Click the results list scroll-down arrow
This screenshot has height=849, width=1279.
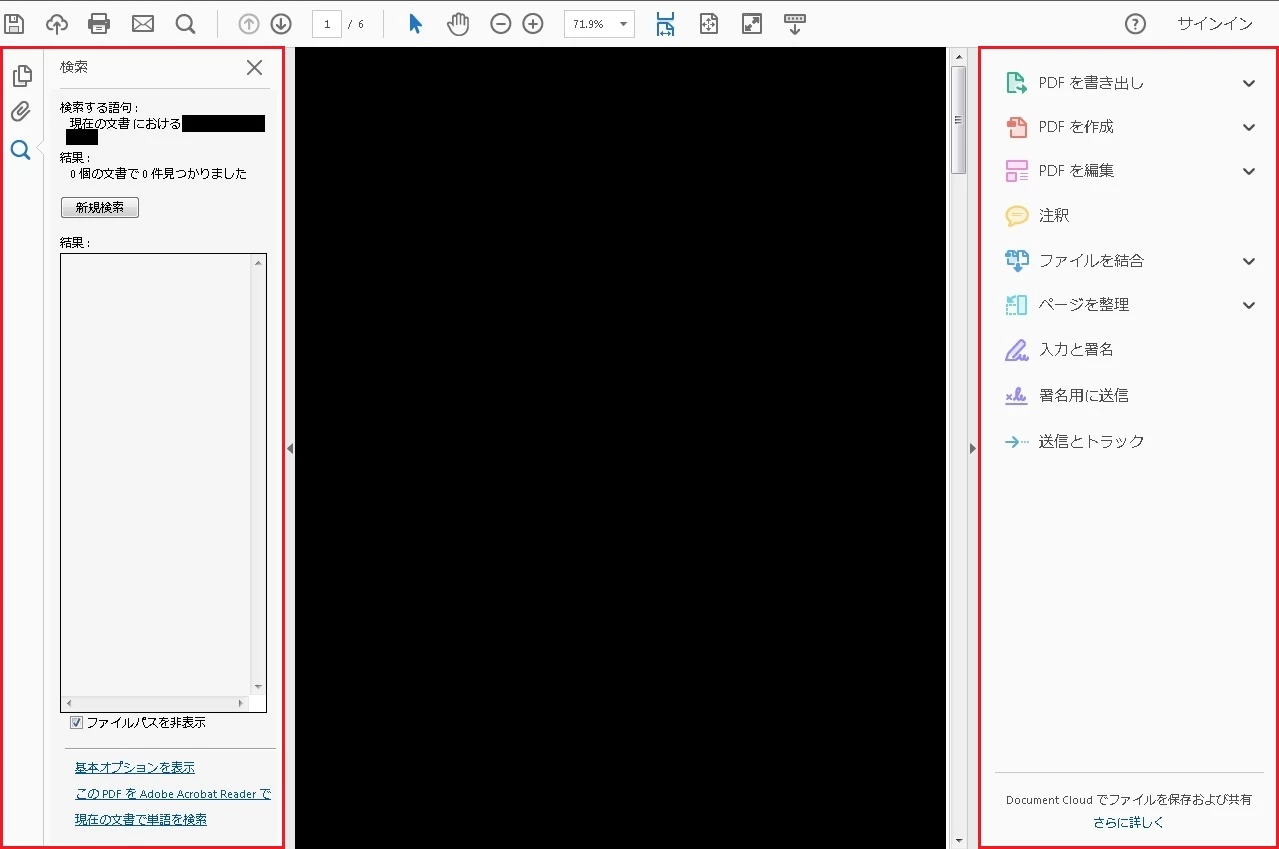(259, 687)
